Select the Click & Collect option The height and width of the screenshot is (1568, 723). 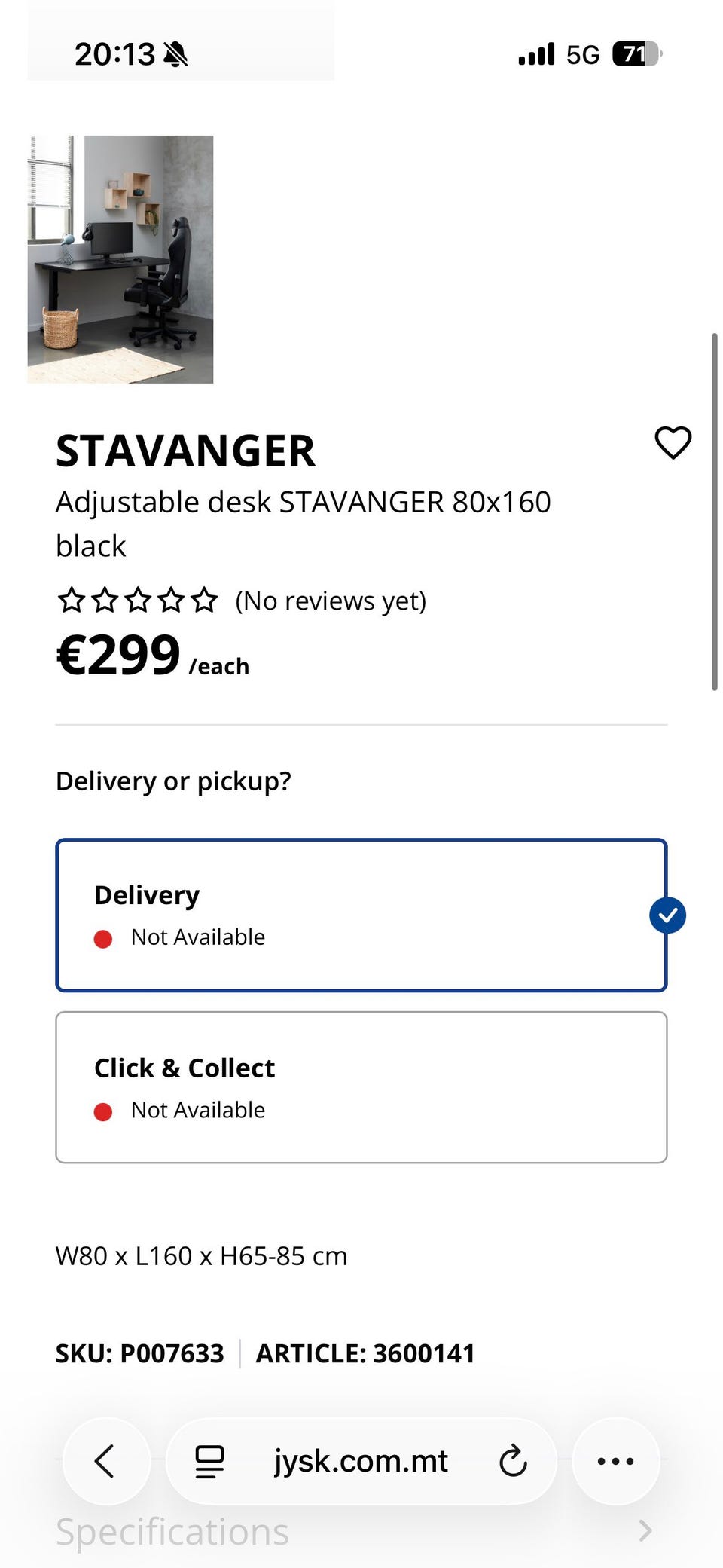(360, 1087)
